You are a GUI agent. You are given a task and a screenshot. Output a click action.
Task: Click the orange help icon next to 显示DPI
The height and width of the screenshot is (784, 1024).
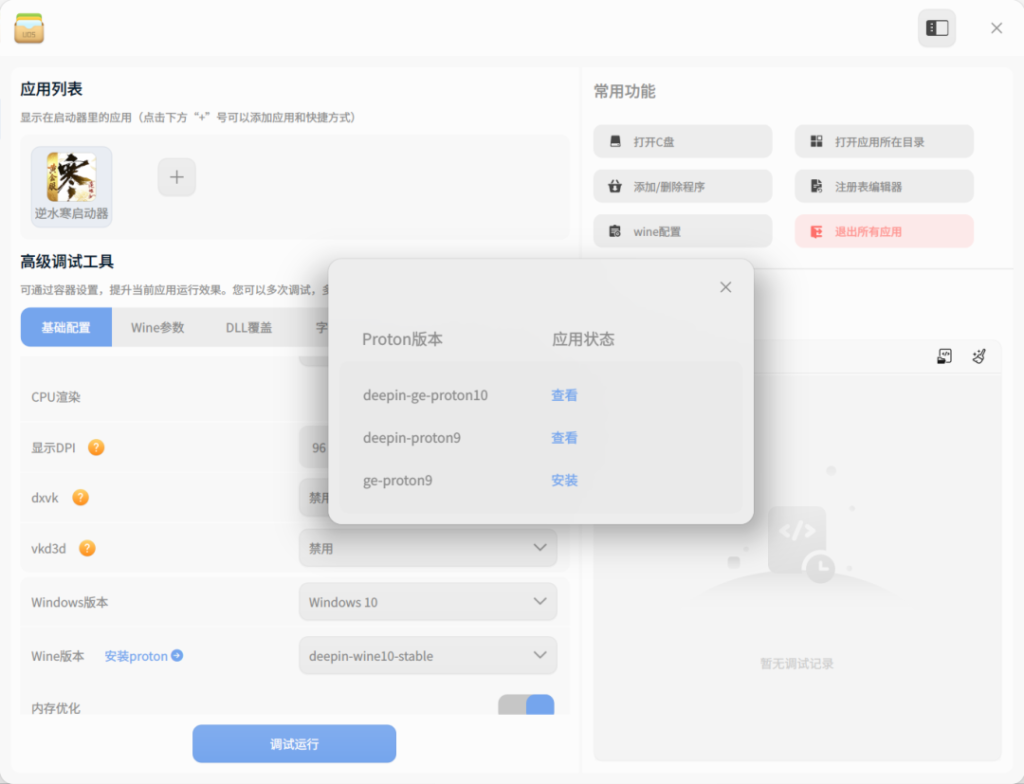(96, 447)
